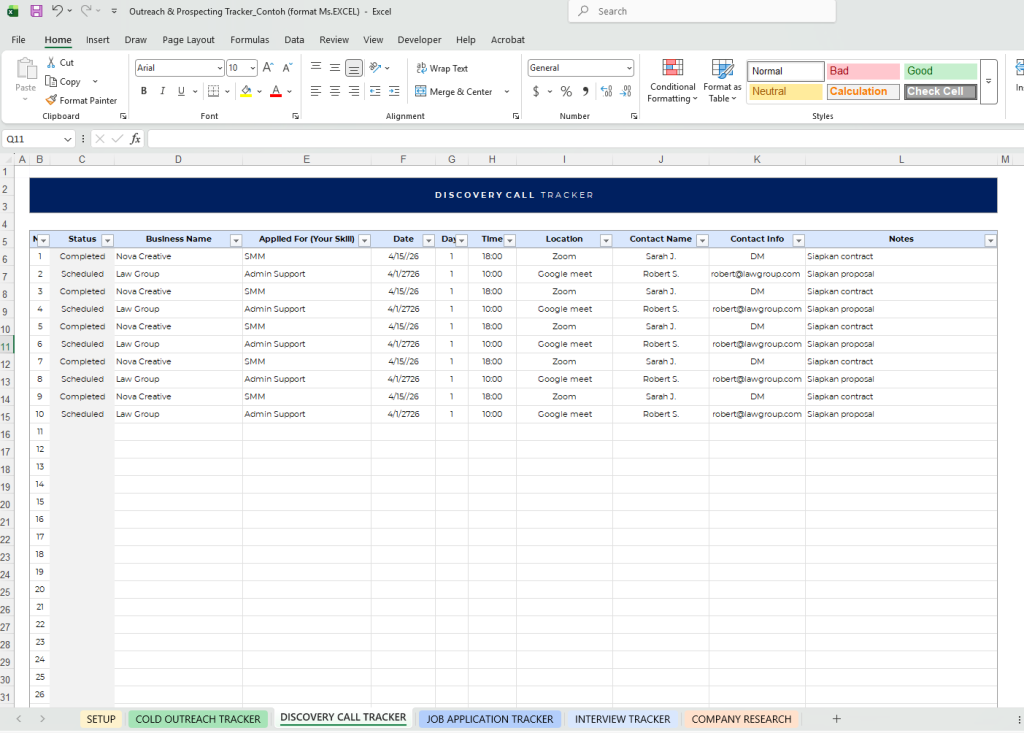
Task: Click the Format Painter brush icon
Action: 52,100
